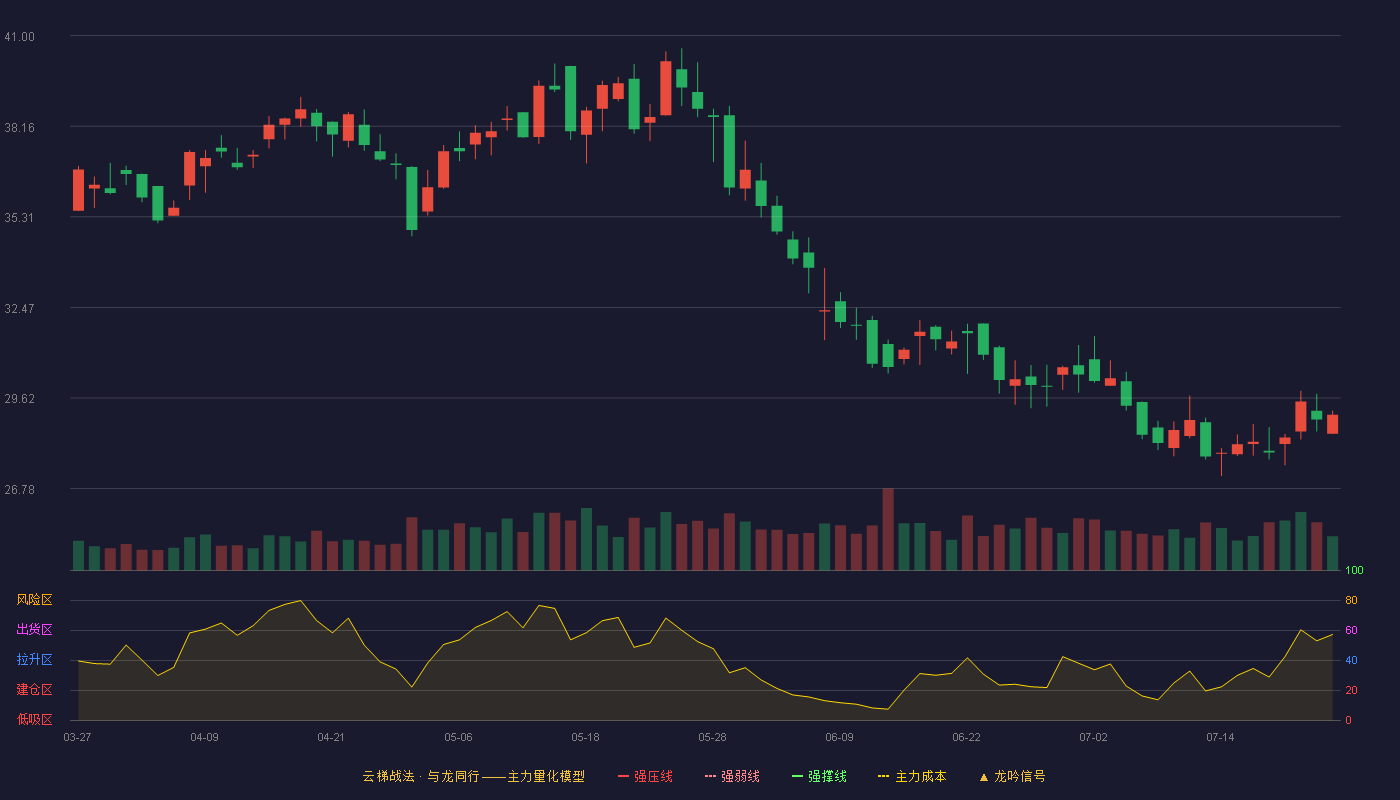The height and width of the screenshot is (800, 1400).
Task: Click the 07-02 date label
Action: point(1093,737)
